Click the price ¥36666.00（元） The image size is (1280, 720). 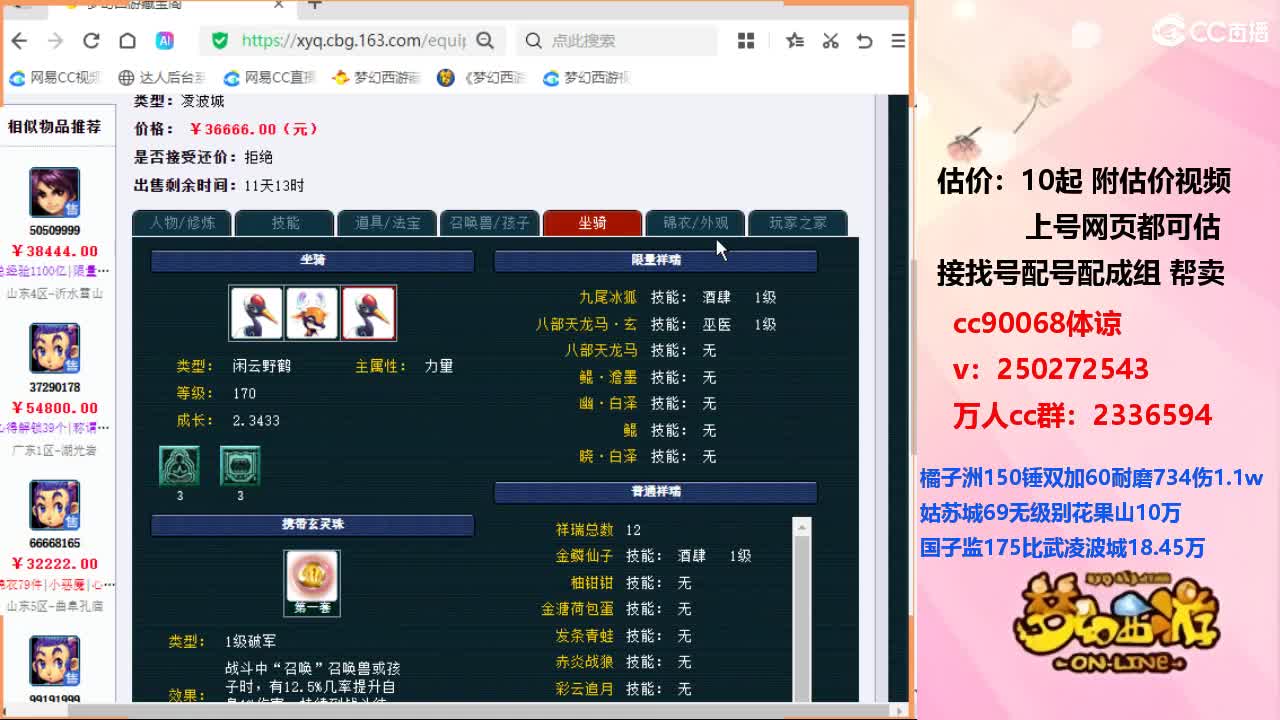[x=254, y=129]
